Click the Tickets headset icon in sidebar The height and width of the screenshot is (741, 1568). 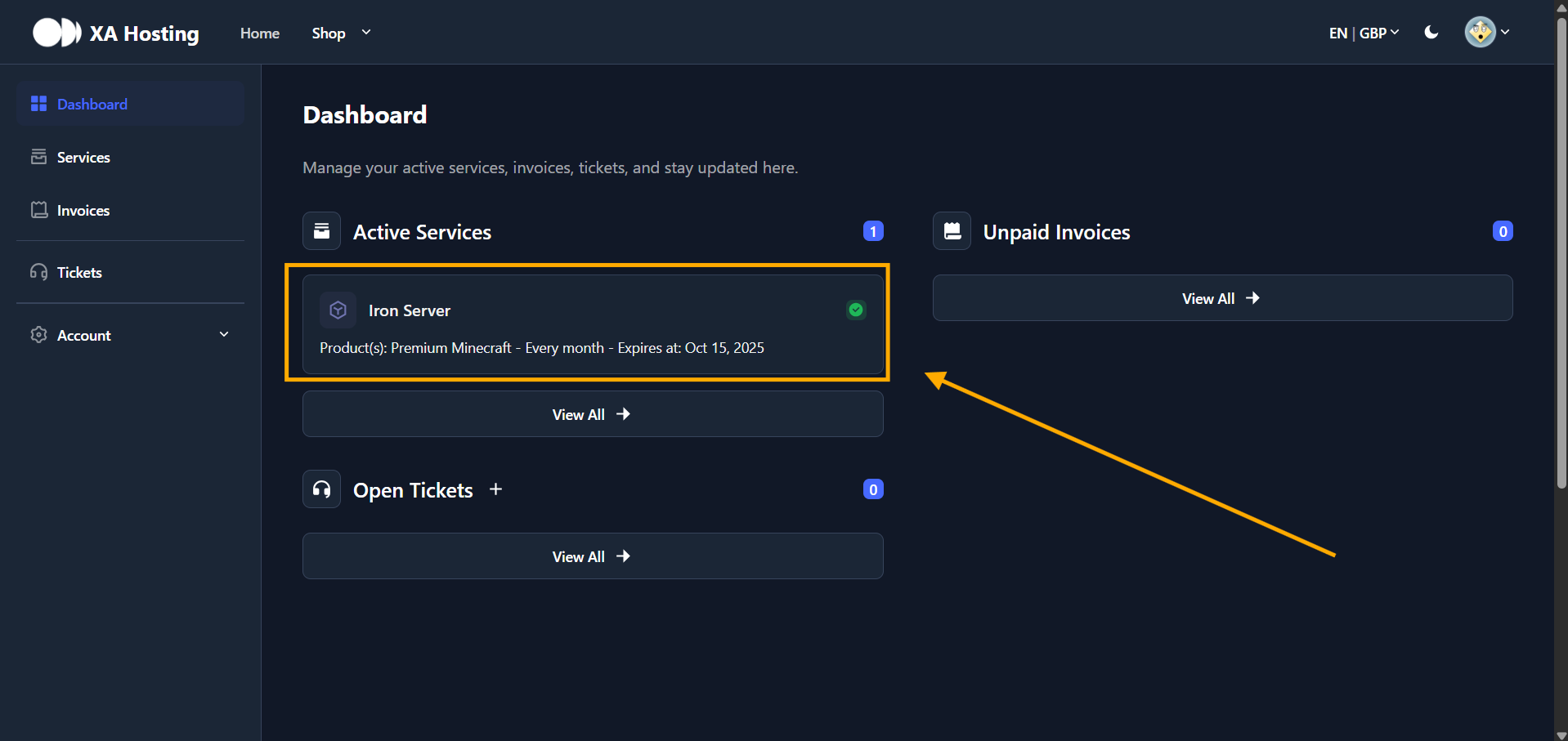(x=38, y=272)
